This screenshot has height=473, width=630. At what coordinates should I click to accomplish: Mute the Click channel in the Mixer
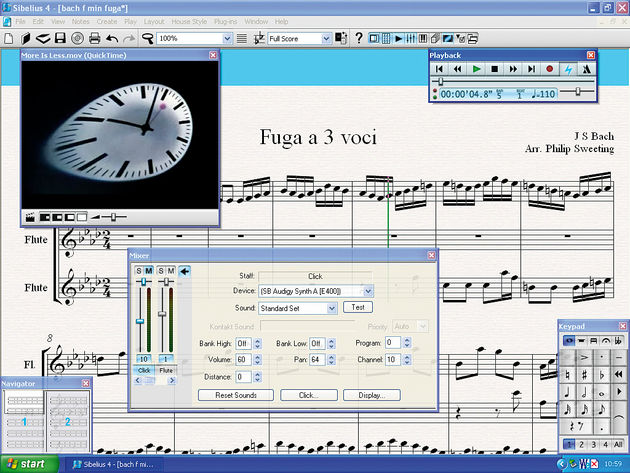click(148, 271)
